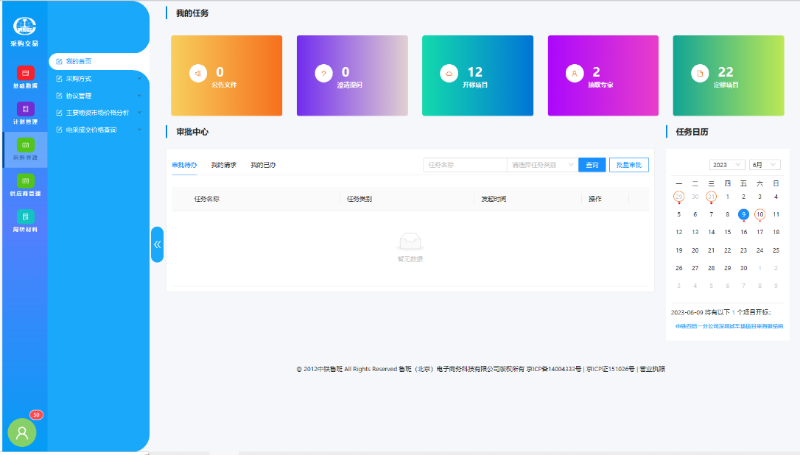The height and width of the screenshot is (455, 800).
Task: Expand the 协议管理 menu chevron
Action: [x=139, y=96]
